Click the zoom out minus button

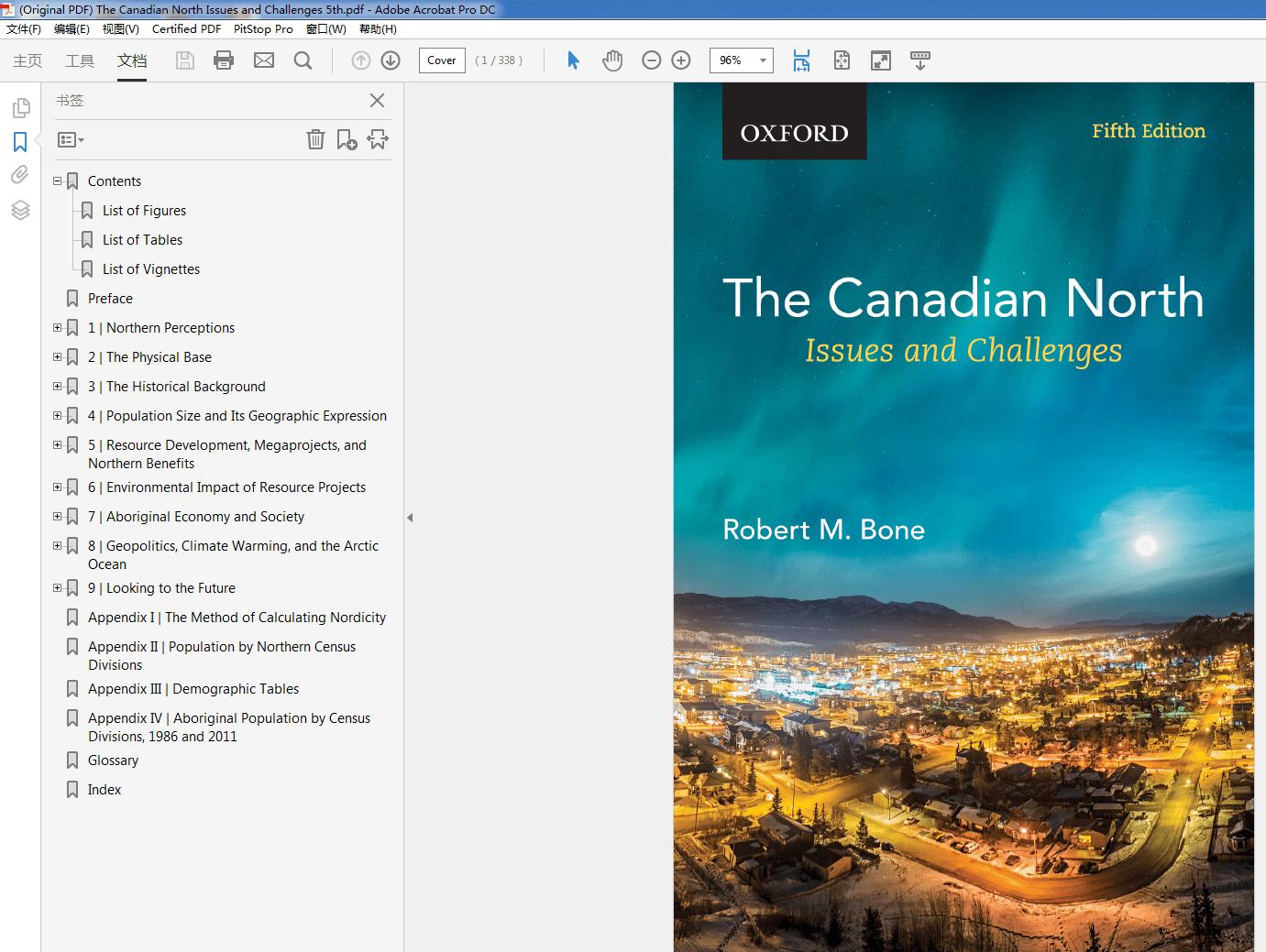(652, 60)
